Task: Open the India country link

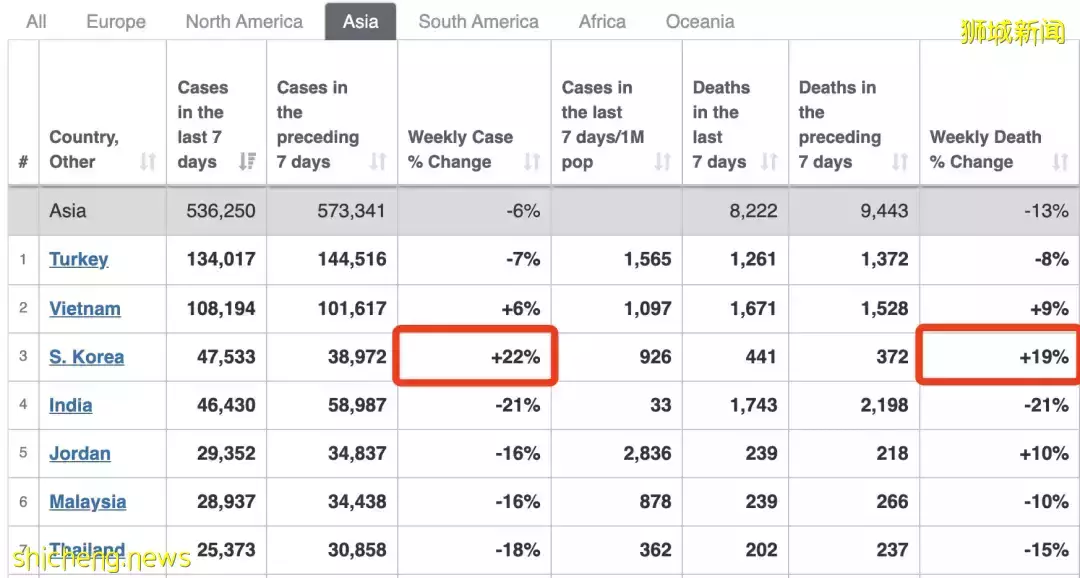Action: click(71, 405)
